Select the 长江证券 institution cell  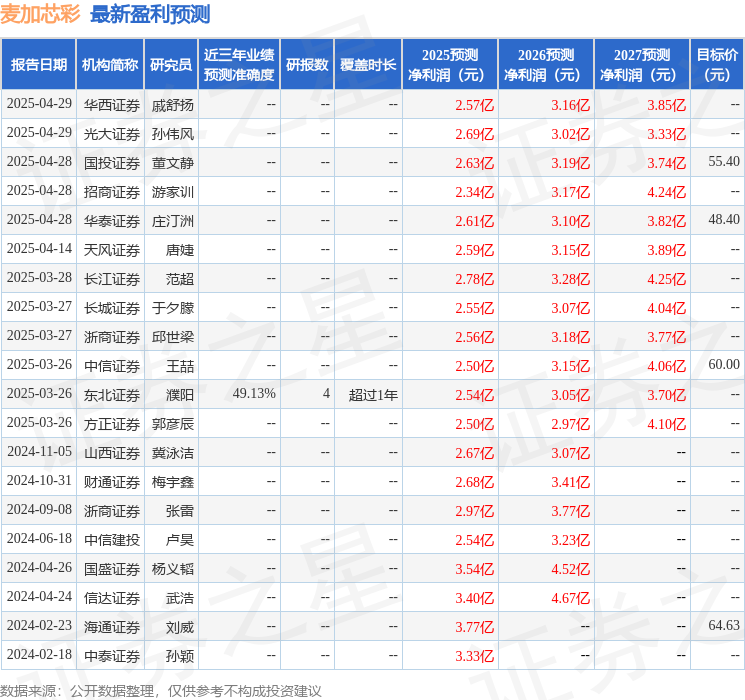tap(112, 279)
